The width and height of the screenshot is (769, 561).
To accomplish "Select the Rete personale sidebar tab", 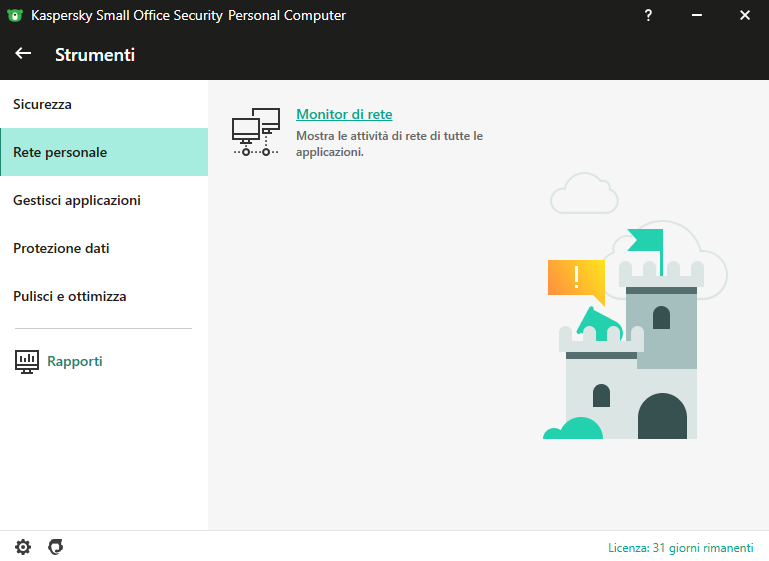I will pyautogui.click(x=104, y=152).
